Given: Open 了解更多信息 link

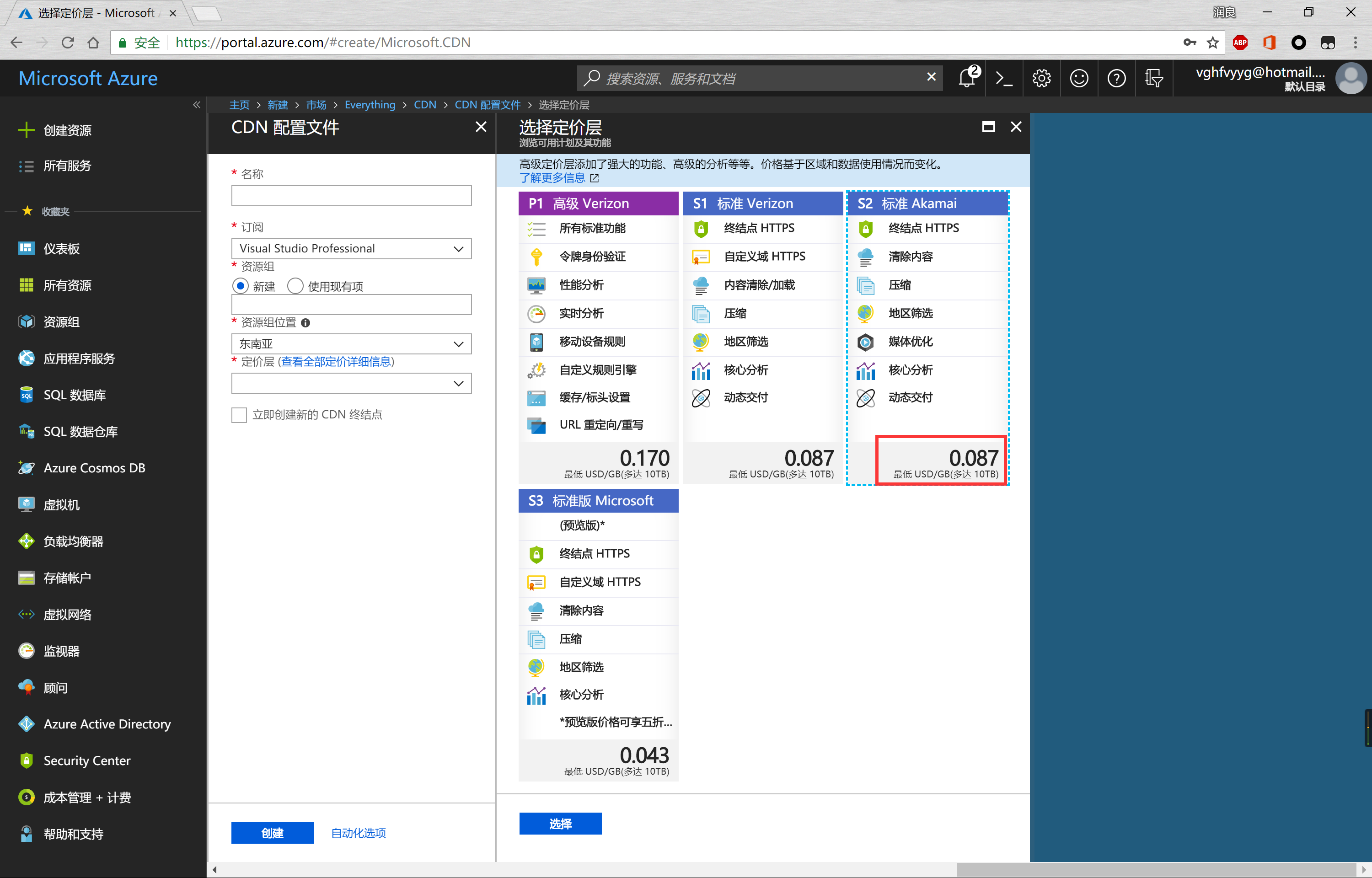Looking at the screenshot, I should click(553, 178).
